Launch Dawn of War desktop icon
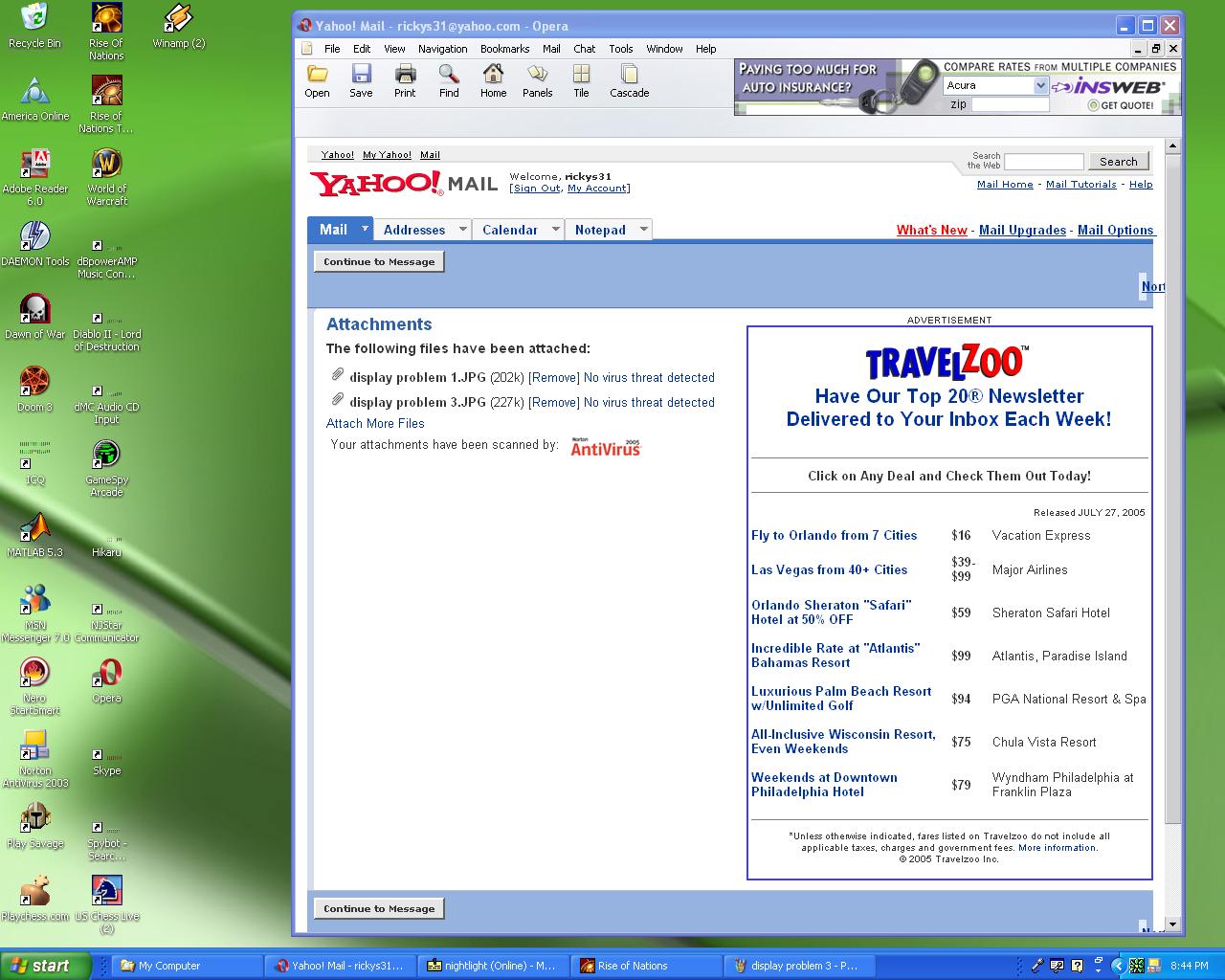This screenshot has height=980, width=1225. [35, 317]
